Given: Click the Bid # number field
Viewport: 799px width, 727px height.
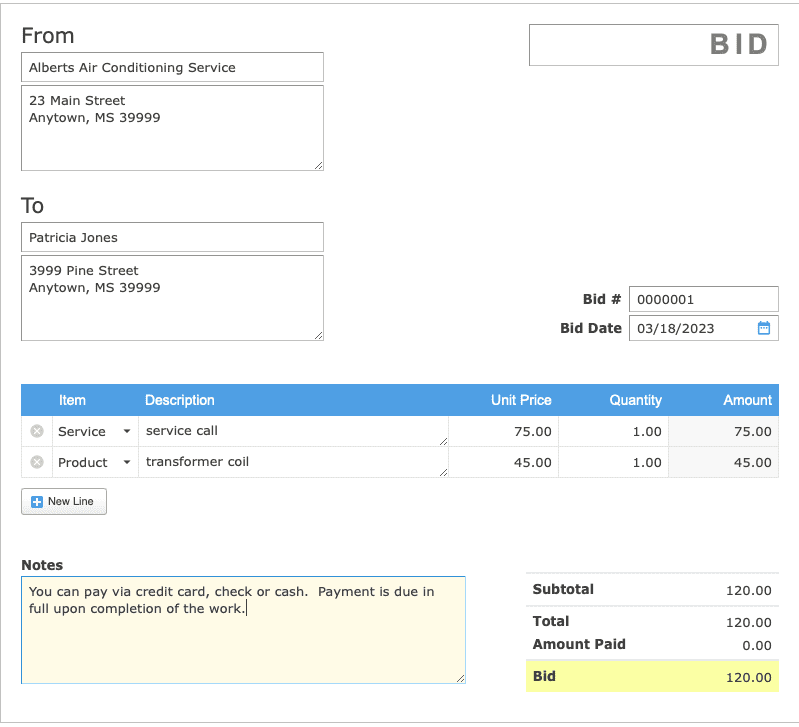Looking at the screenshot, I should (x=703, y=299).
